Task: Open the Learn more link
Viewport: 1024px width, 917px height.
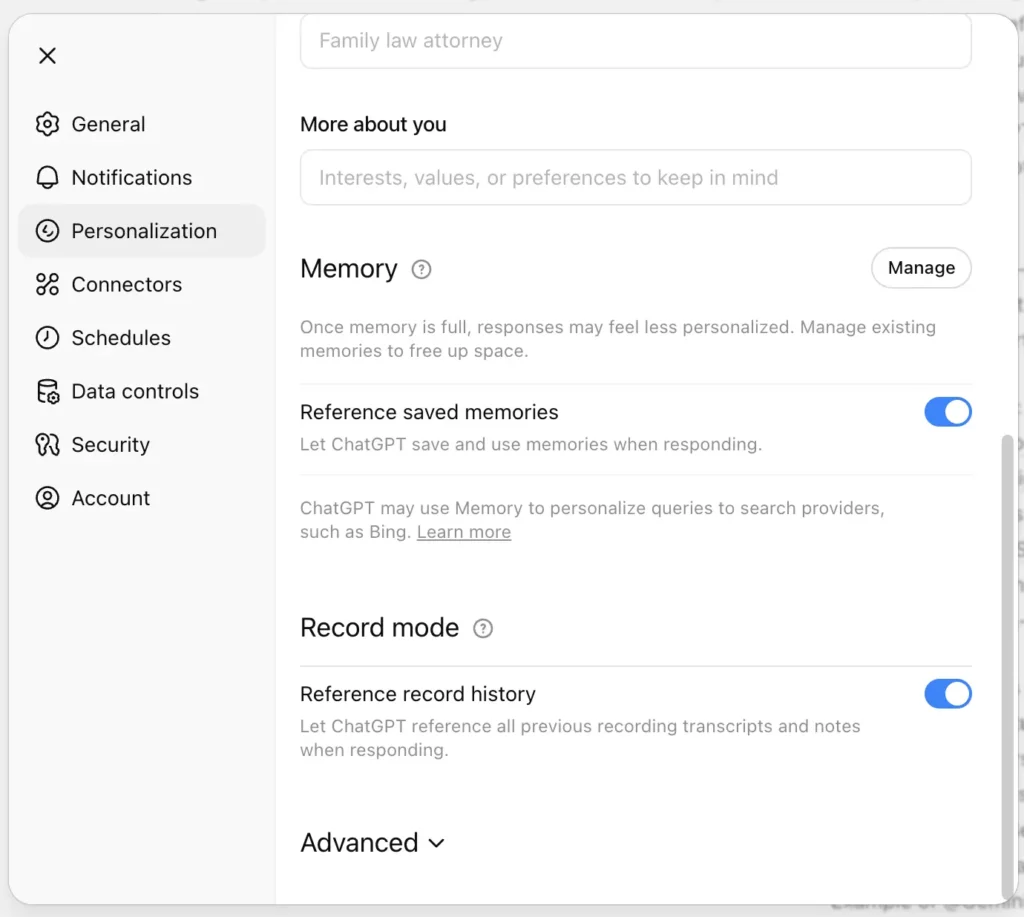Action: [x=463, y=533]
